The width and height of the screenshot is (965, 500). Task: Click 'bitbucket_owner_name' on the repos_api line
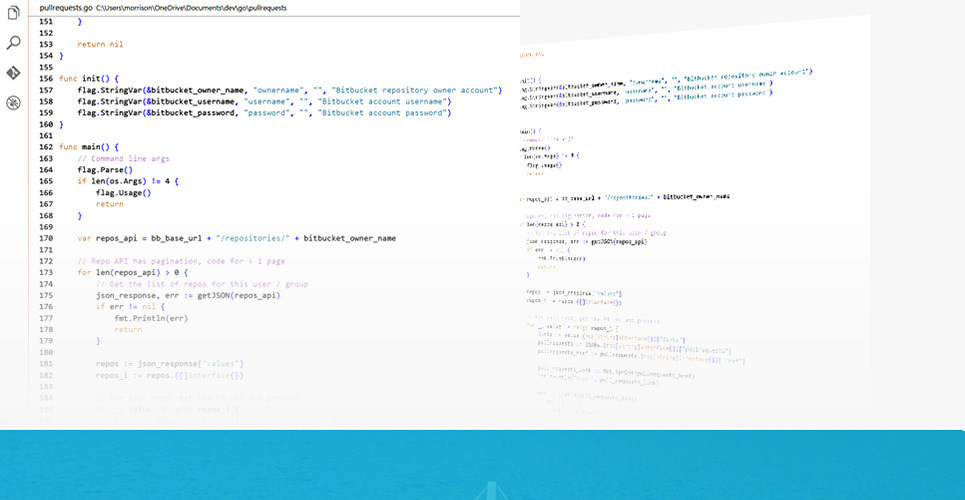pos(349,239)
